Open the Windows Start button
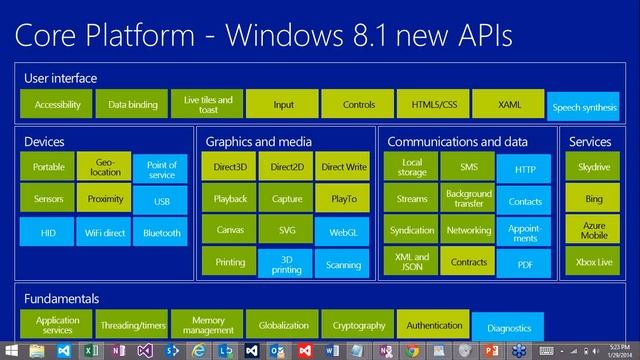 coord(11,351)
